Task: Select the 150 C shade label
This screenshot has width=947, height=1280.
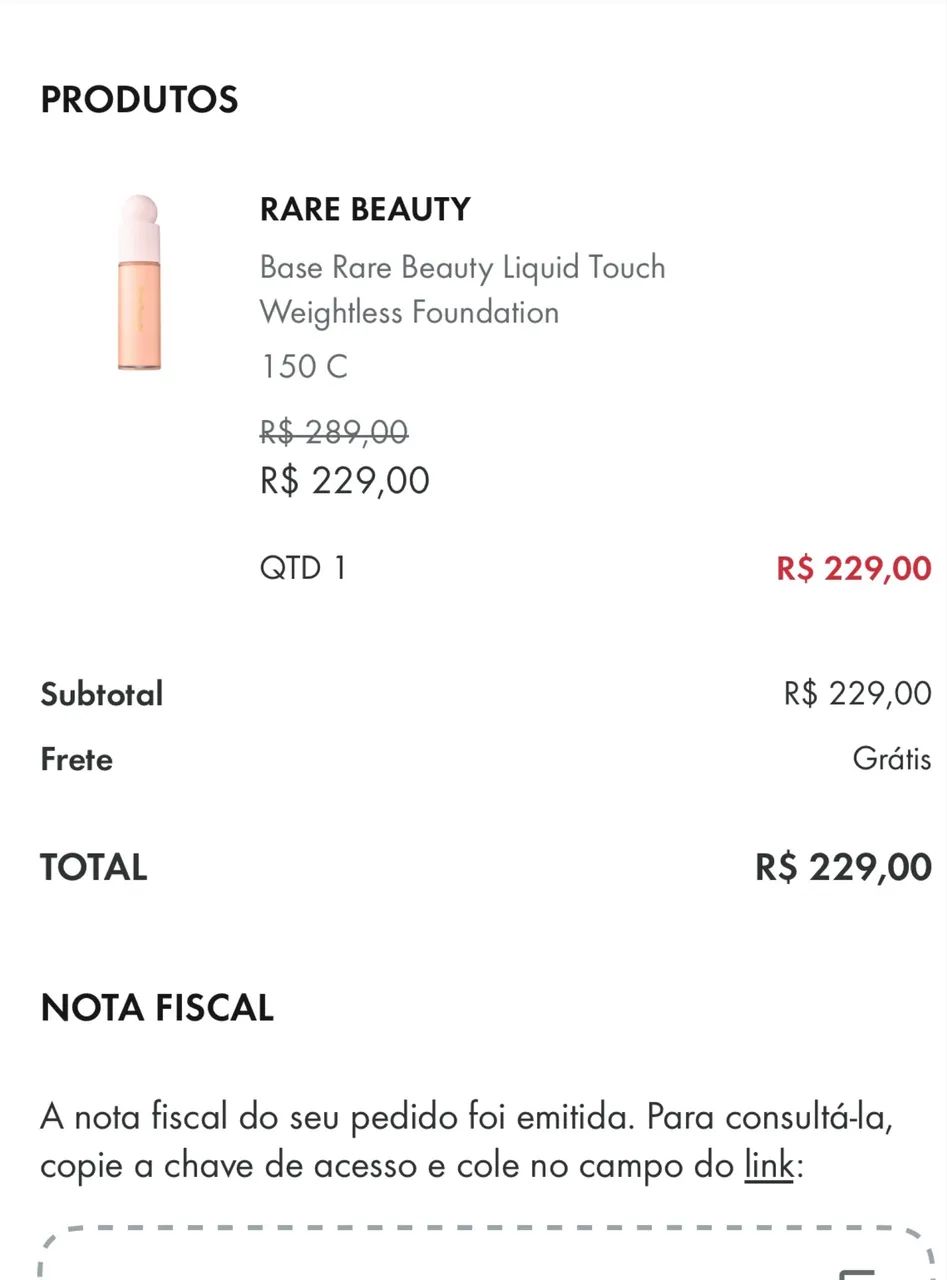Action: tap(304, 366)
